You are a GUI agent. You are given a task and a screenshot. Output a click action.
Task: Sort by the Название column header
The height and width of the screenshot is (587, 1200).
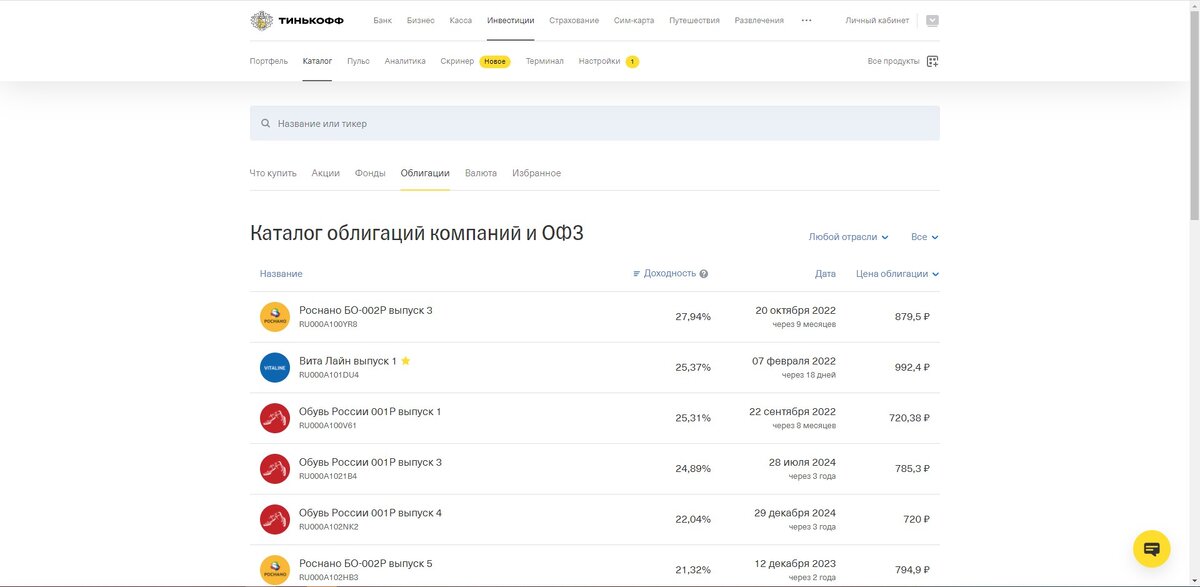[281, 274]
